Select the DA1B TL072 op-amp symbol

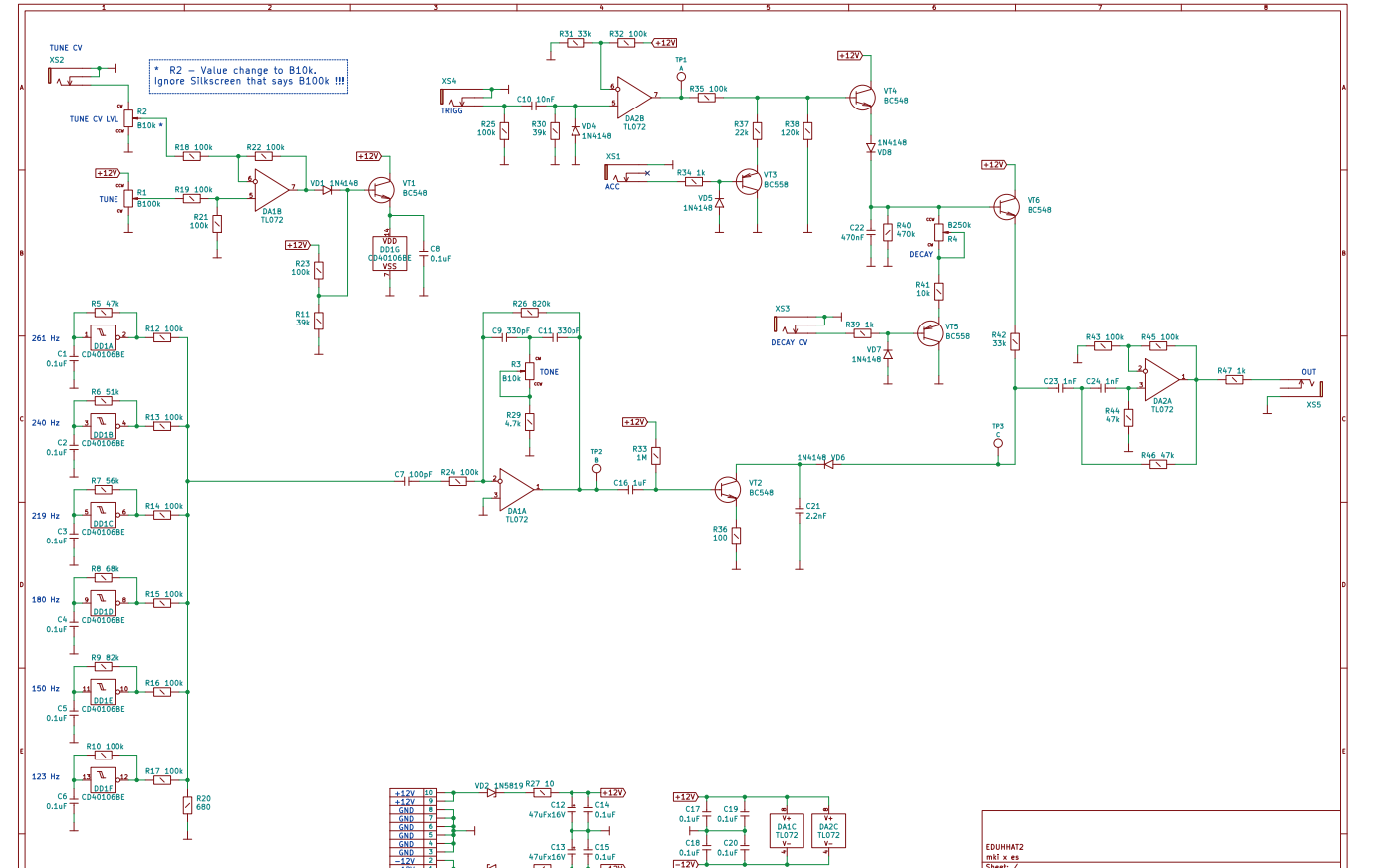[x=271, y=188]
